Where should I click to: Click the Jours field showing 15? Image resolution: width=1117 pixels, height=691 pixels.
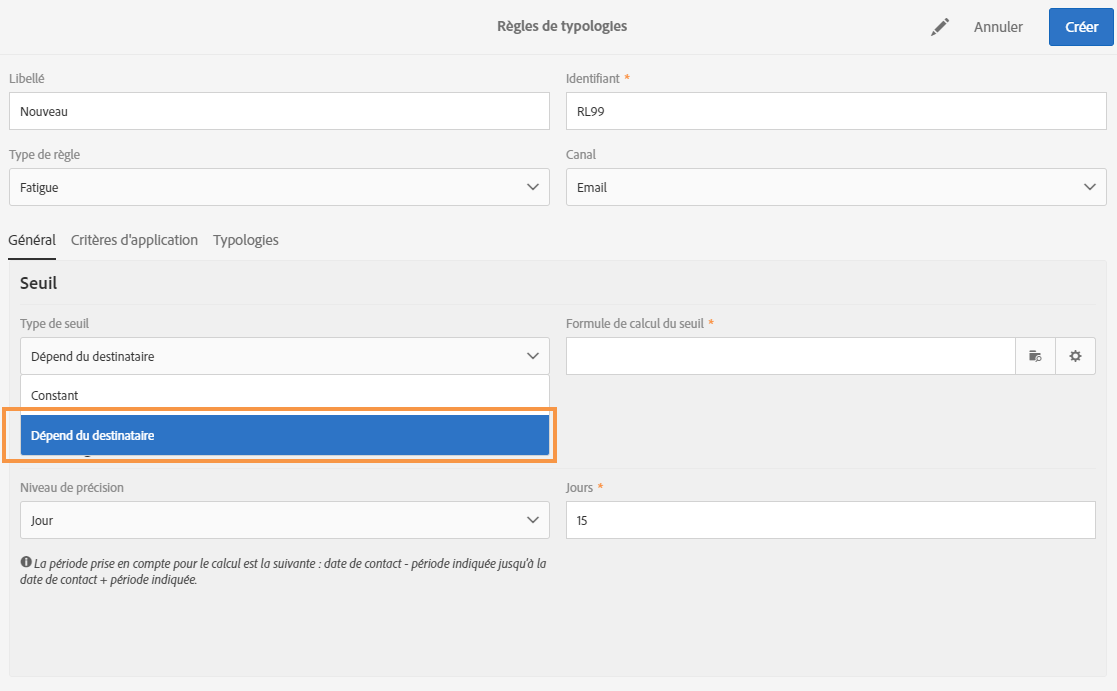(830, 520)
